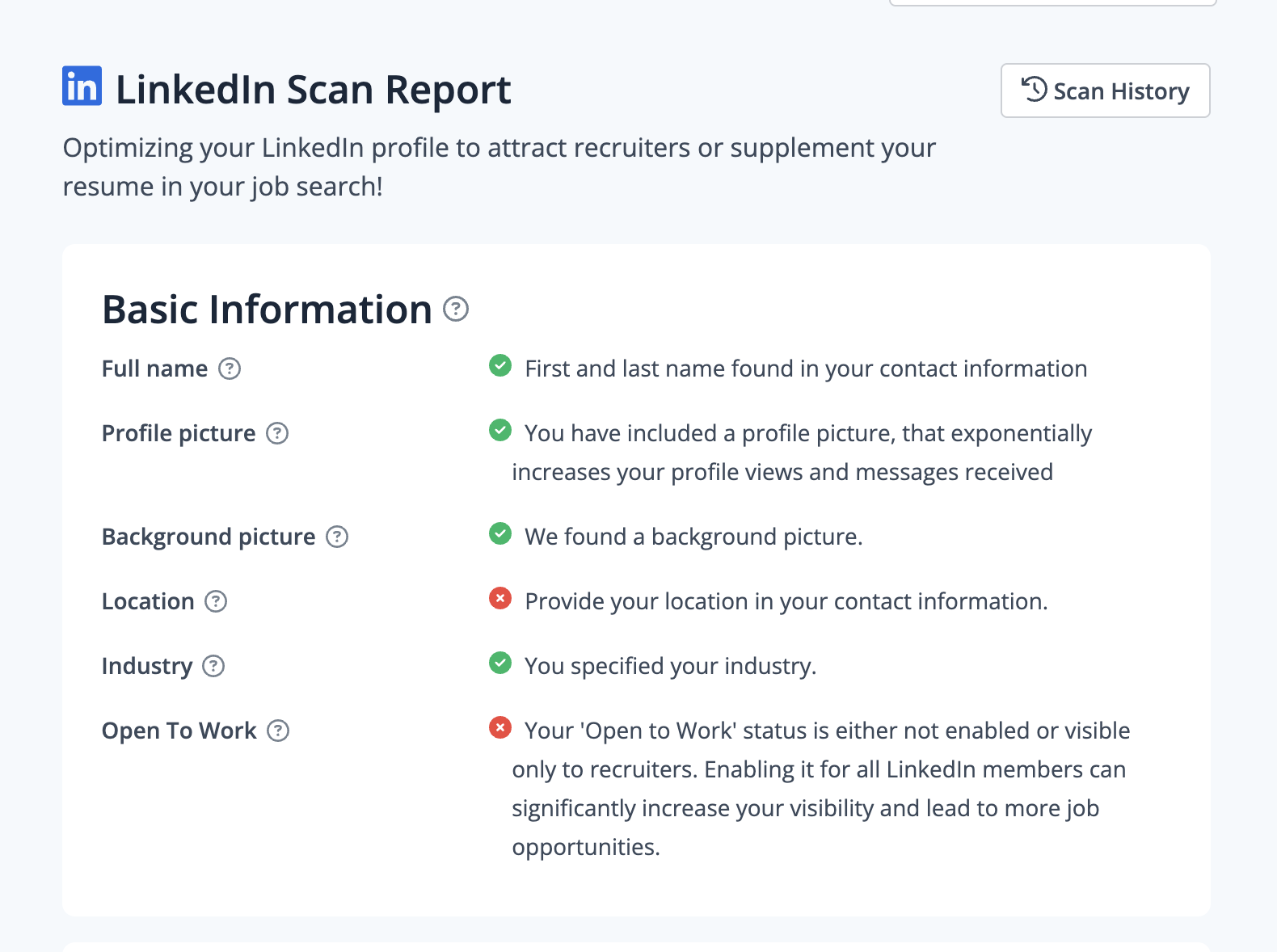The width and height of the screenshot is (1277, 952).
Task: Click the LinkedIn Scan Report title
Action: 313,89
